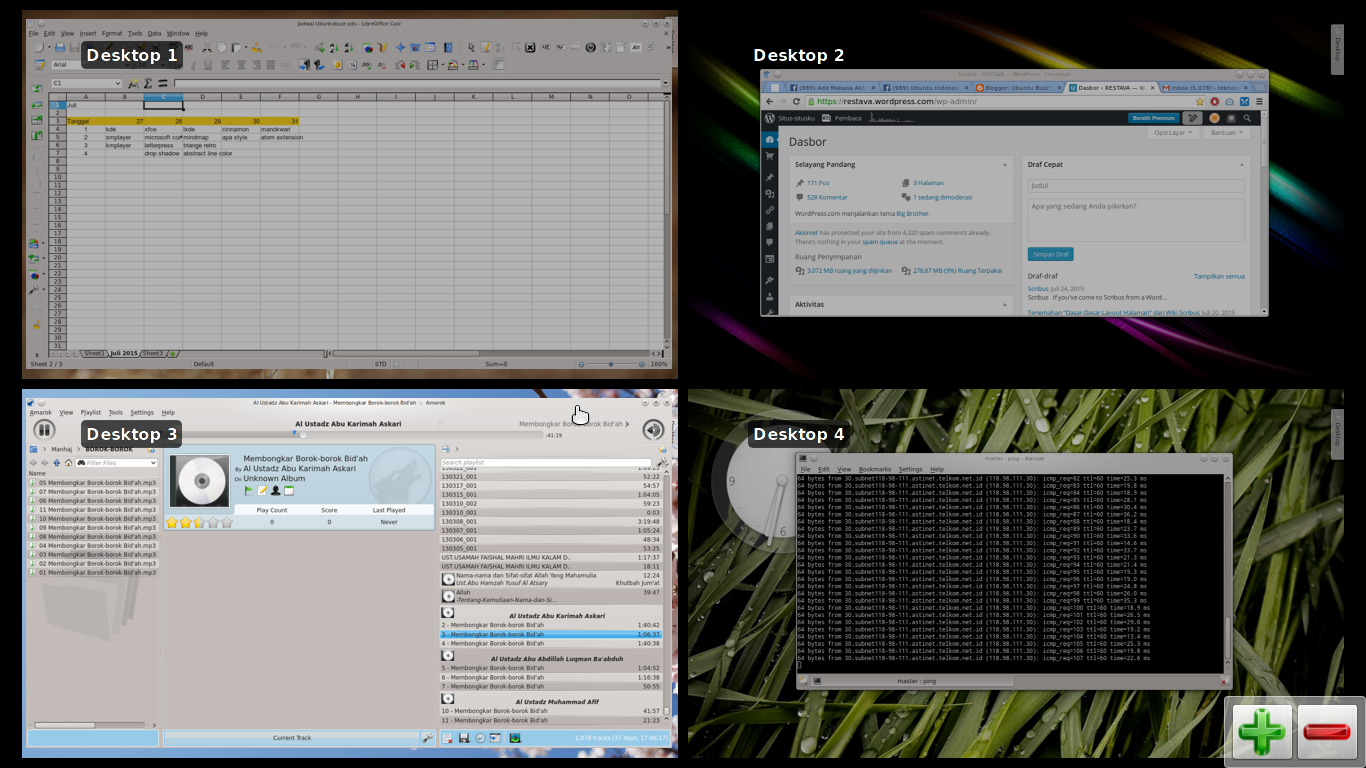Switch to the Gmail Inbox tab in Chromium
The height and width of the screenshot is (768, 1366).
pyautogui.click(x=1206, y=88)
